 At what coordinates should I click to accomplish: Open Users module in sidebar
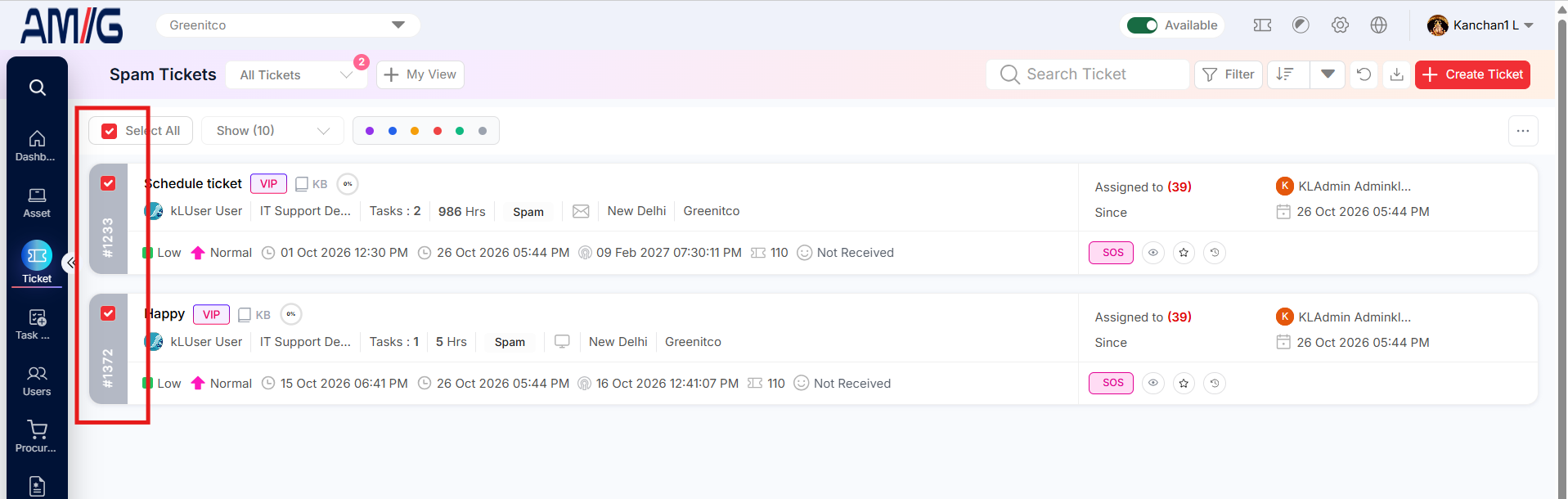(x=37, y=381)
